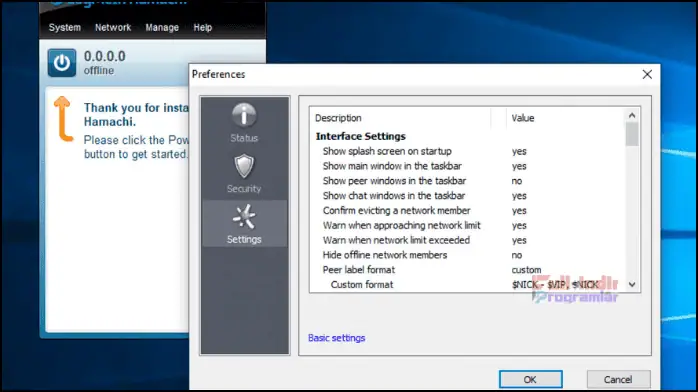
Task: Click the settings list scrollbar thumb
Action: [632, 134]
